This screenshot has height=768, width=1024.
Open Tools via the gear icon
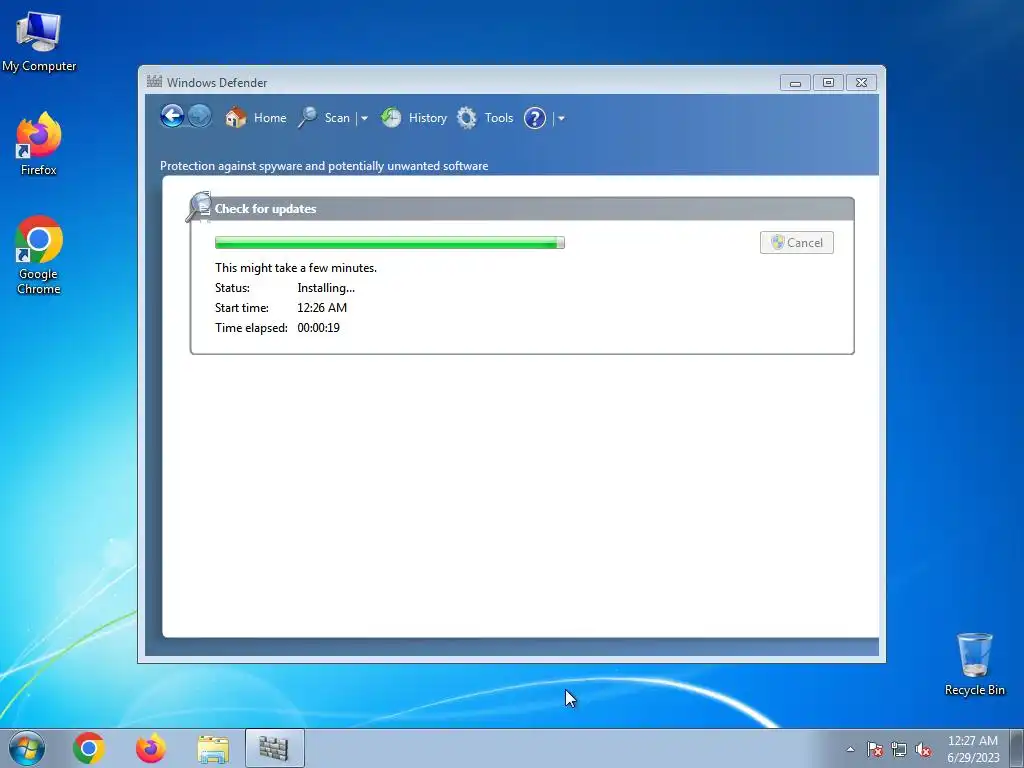[466, 118]
